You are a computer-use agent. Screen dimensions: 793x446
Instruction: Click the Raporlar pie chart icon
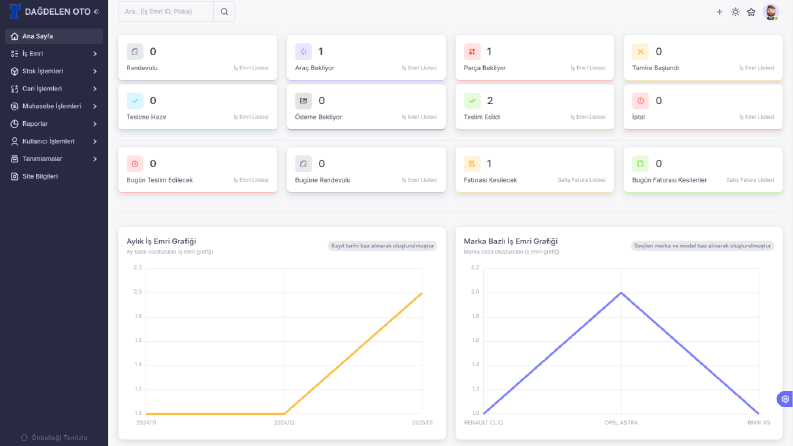(14, 124)
